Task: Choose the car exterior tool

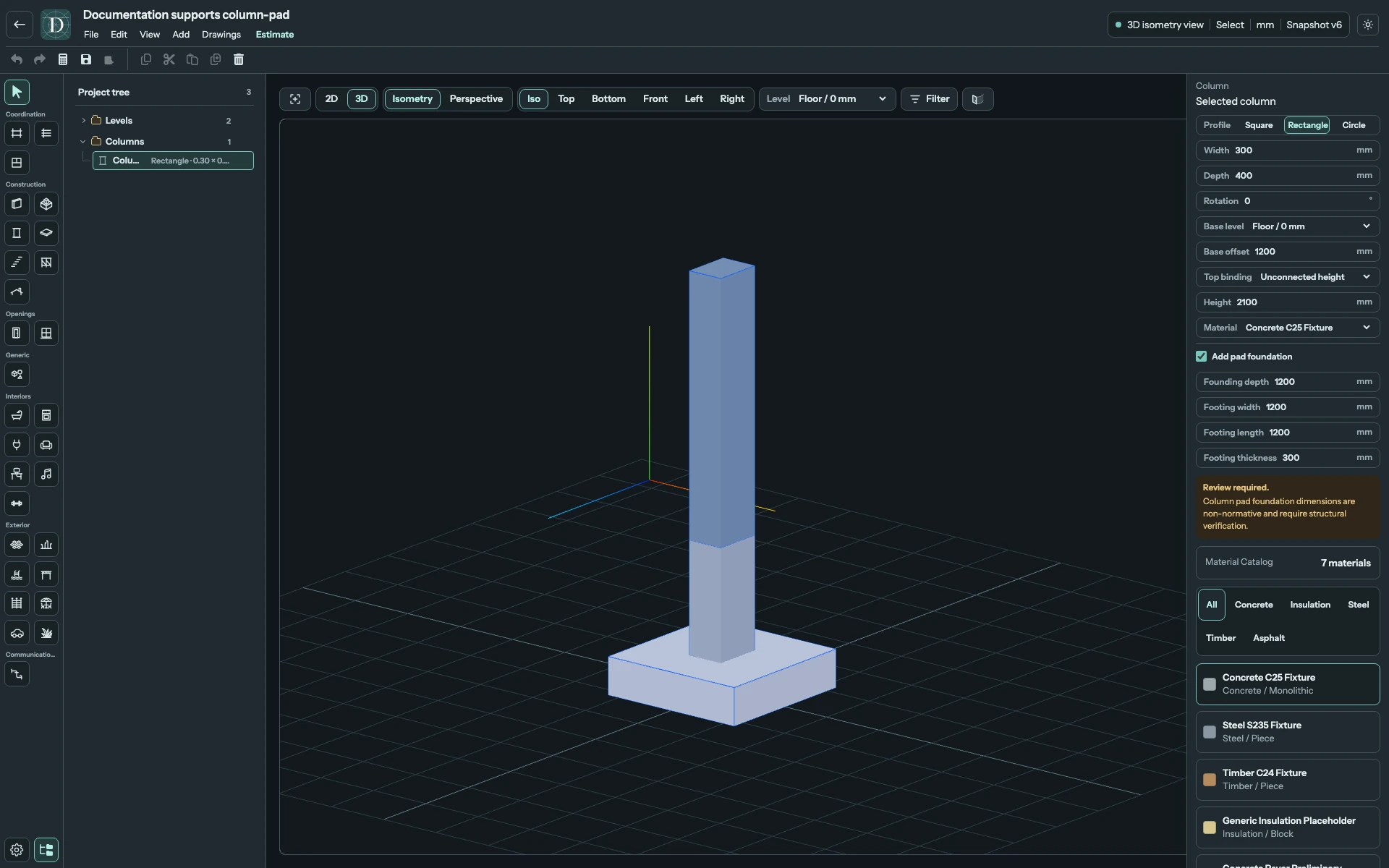Action: click(x=17, y=633)
